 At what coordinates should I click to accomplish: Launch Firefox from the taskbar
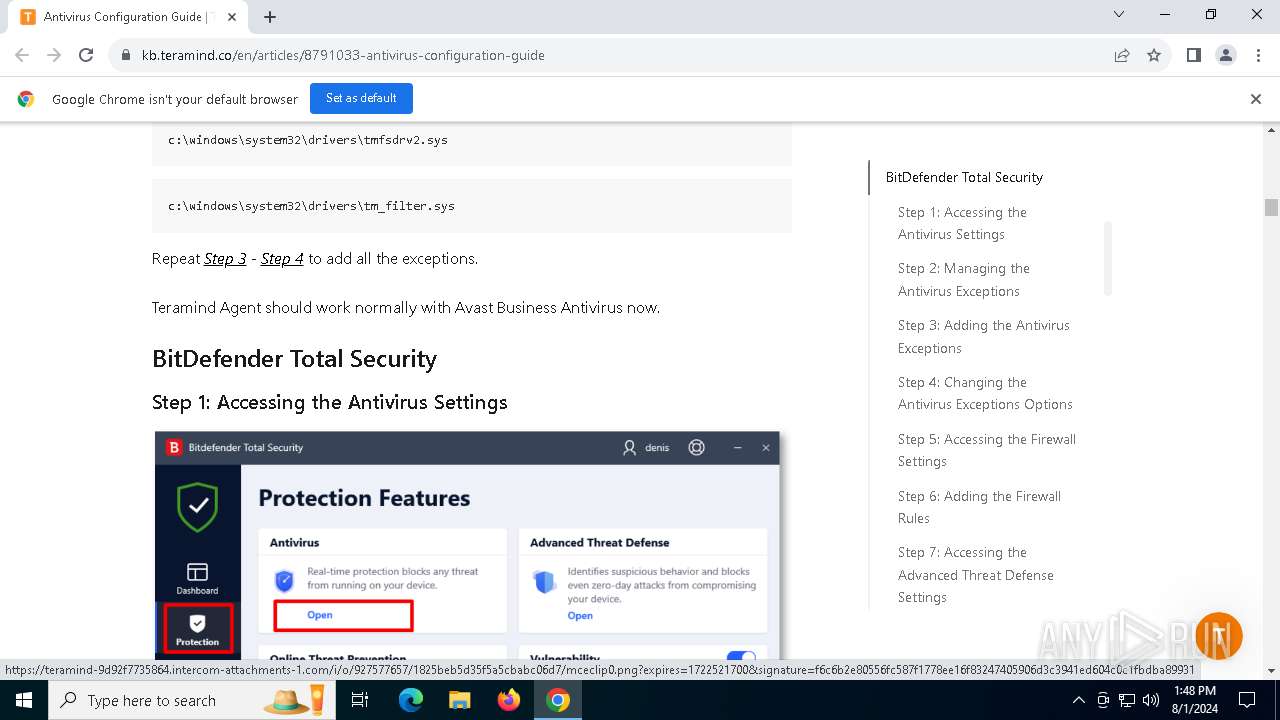tap(509, 700)
